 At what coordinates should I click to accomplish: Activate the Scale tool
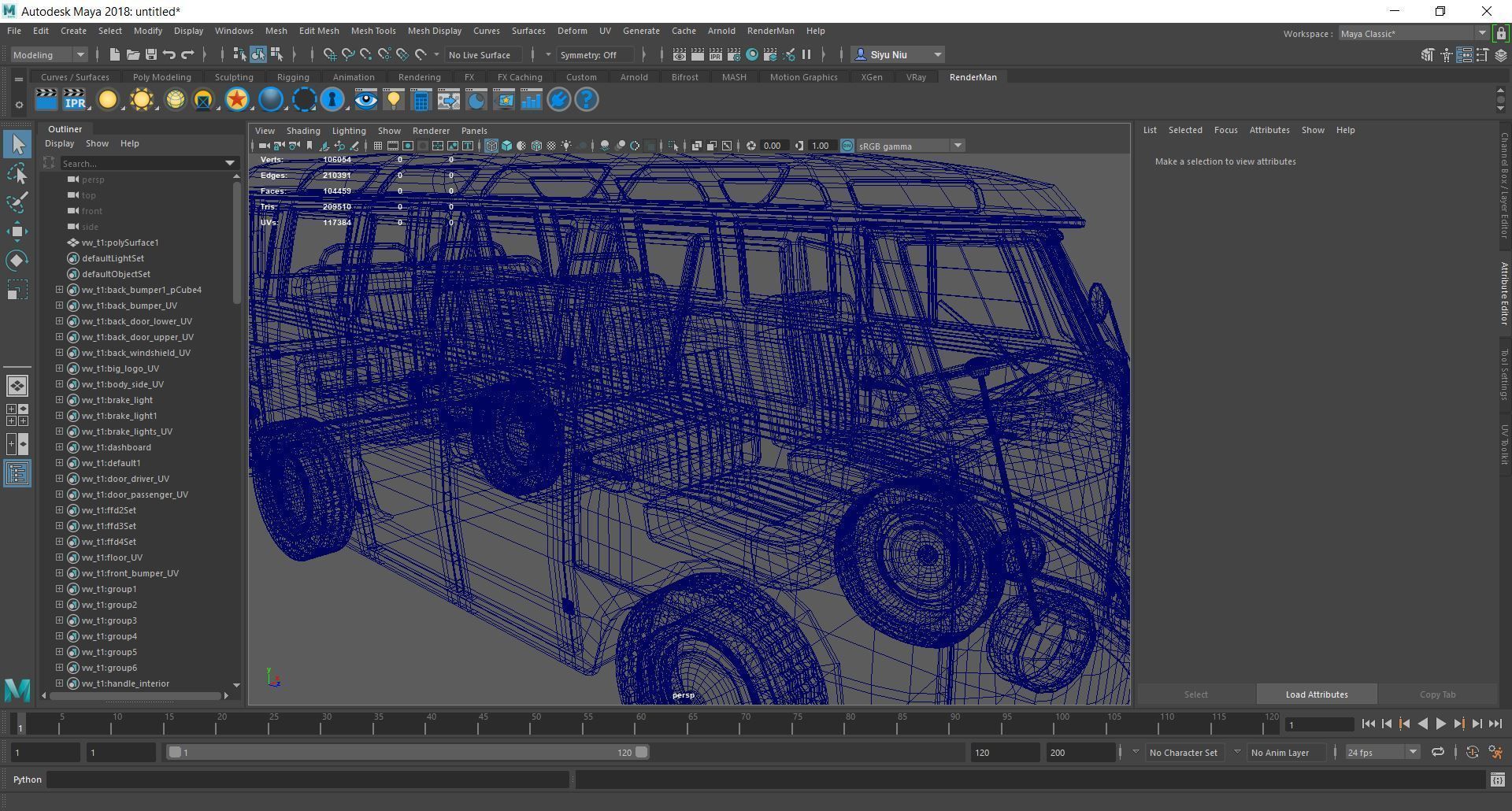coord(17,290)
